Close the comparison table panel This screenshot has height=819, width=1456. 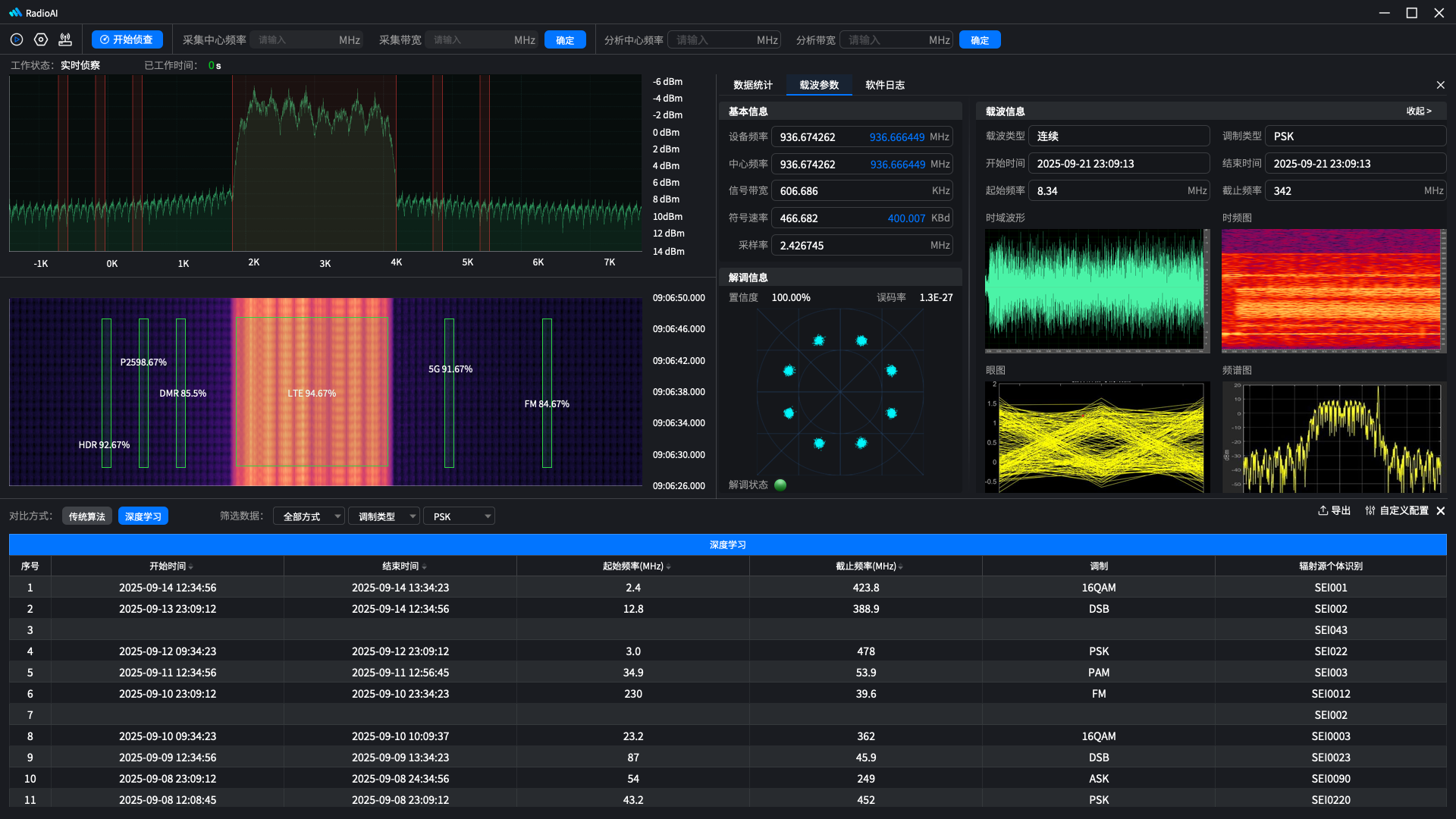point(1441,511)
